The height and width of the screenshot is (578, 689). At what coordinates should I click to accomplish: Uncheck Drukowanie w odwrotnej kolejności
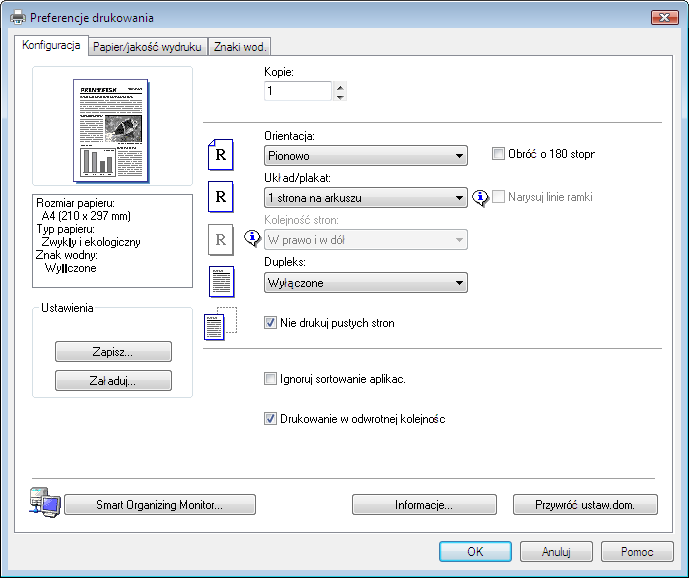pos(270,418)
